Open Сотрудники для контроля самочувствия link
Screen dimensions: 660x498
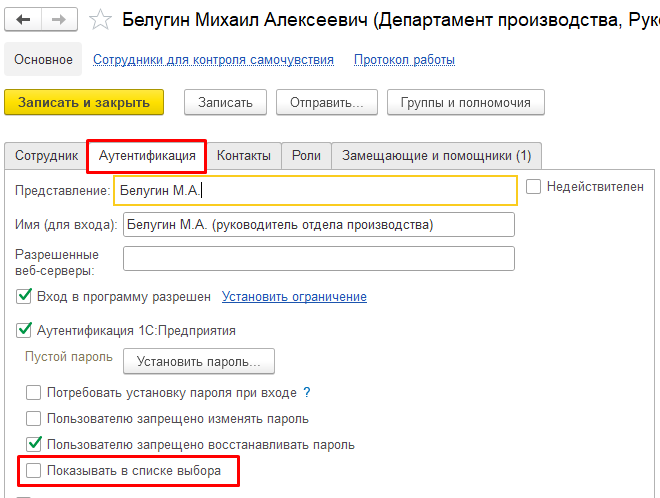click(213, 60)
